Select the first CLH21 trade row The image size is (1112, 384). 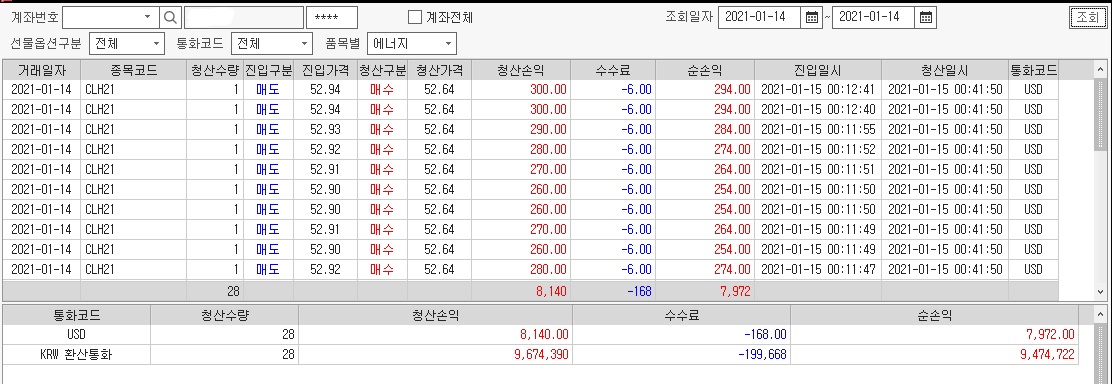pyautogui.click(x=530, y=89)
